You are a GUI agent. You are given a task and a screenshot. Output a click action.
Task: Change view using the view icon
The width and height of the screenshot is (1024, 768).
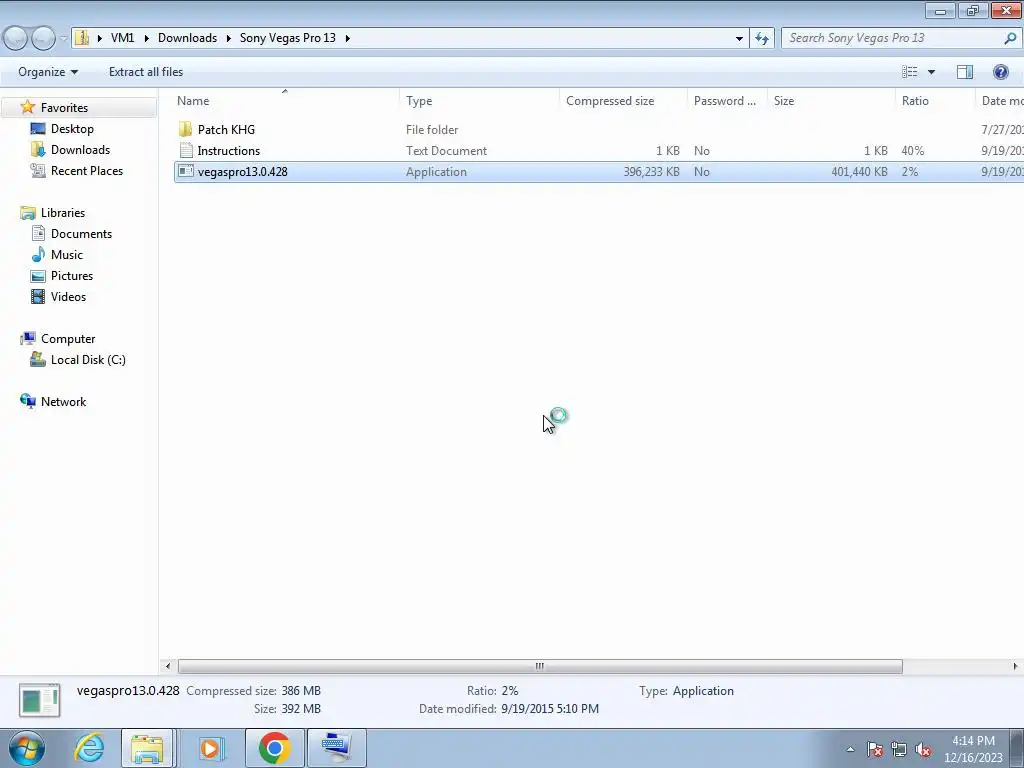[x=910, y=72]
